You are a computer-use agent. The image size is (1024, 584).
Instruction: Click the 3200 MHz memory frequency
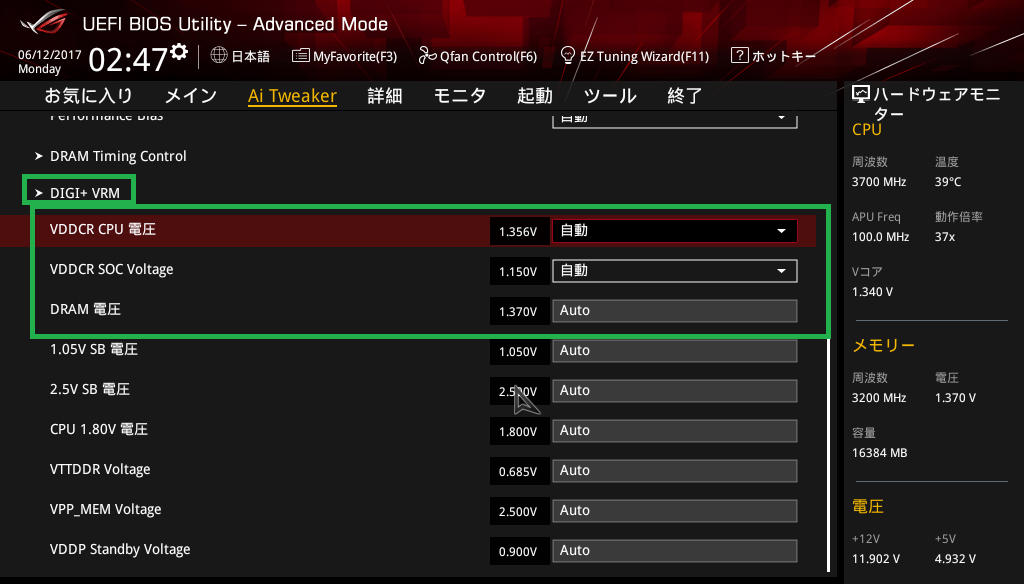pos(879,398)
